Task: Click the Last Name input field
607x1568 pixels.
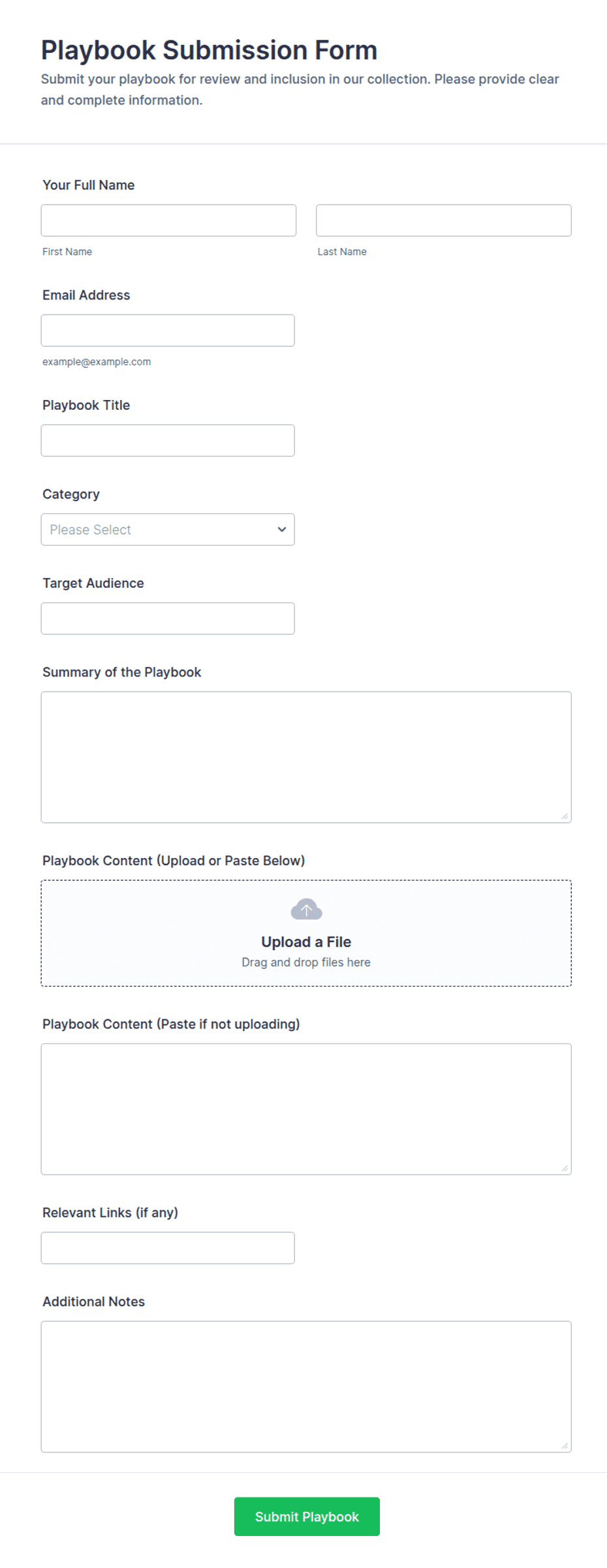Action: pos(444,221)
